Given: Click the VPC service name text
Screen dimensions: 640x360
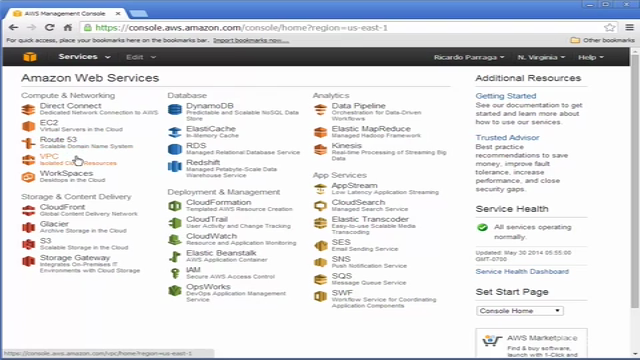Looking at the screenshot, I should 49,156.
